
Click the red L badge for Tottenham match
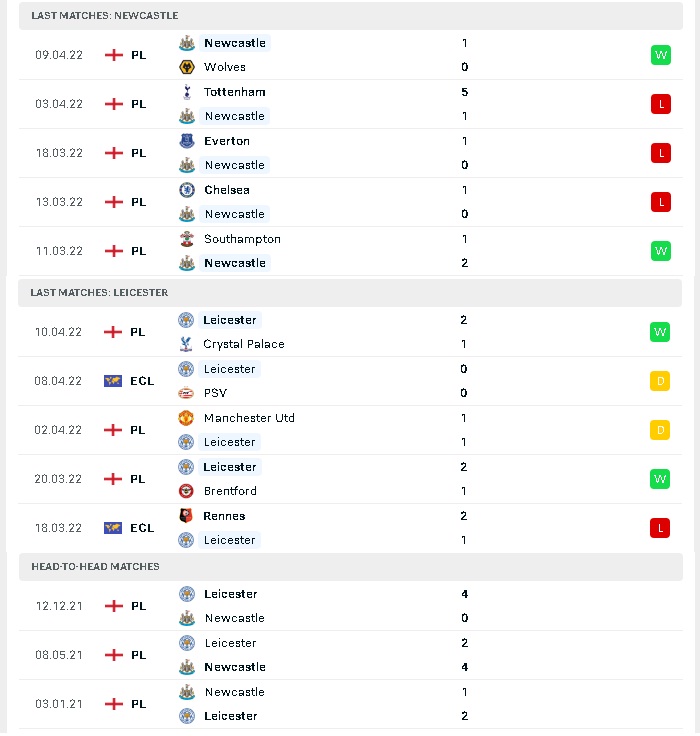click(661, 104)
